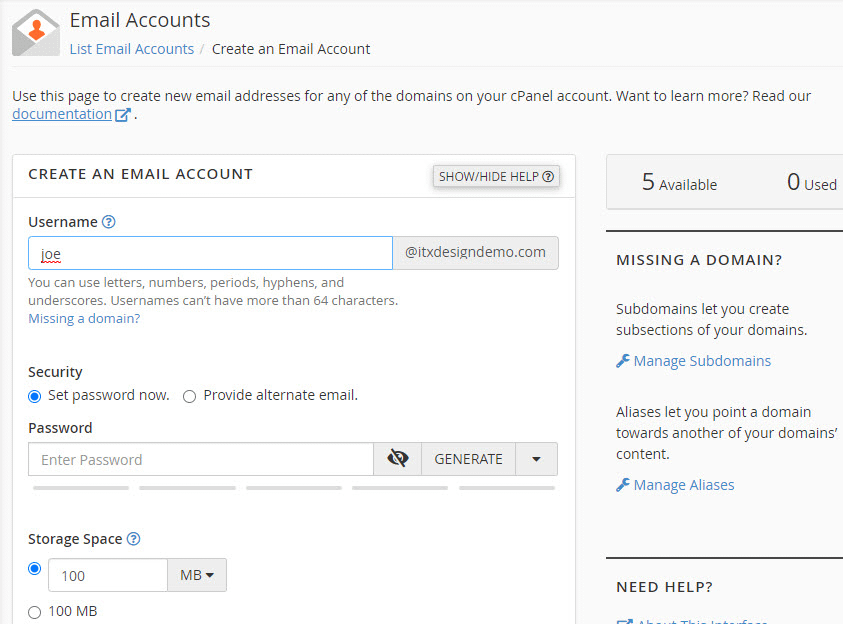843x624 pixels.
Task: Click the external-link icon after documentation
Action: click(x=119, y=113)
